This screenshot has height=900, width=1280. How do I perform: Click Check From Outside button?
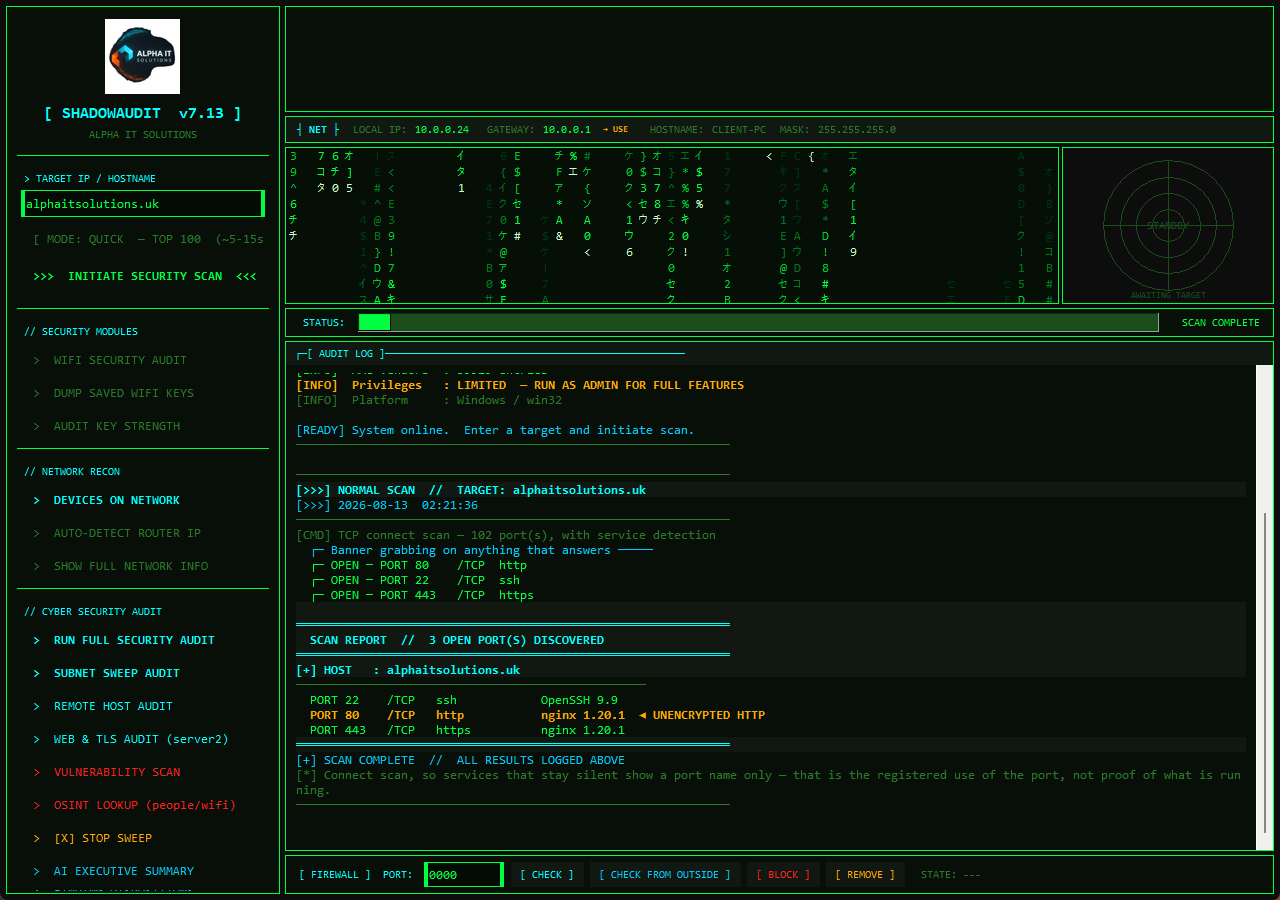pyautogui.click(x=665, y=875)
